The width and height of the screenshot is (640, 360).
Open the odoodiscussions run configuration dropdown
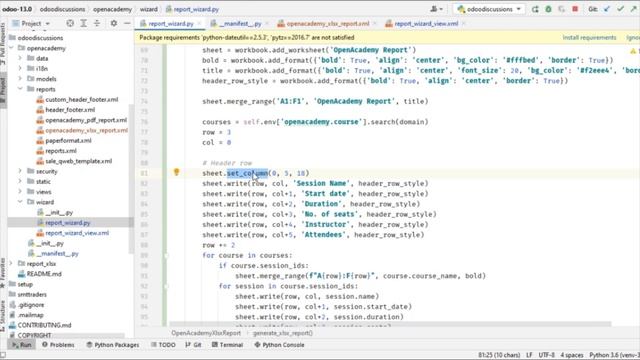click(489, 9)
